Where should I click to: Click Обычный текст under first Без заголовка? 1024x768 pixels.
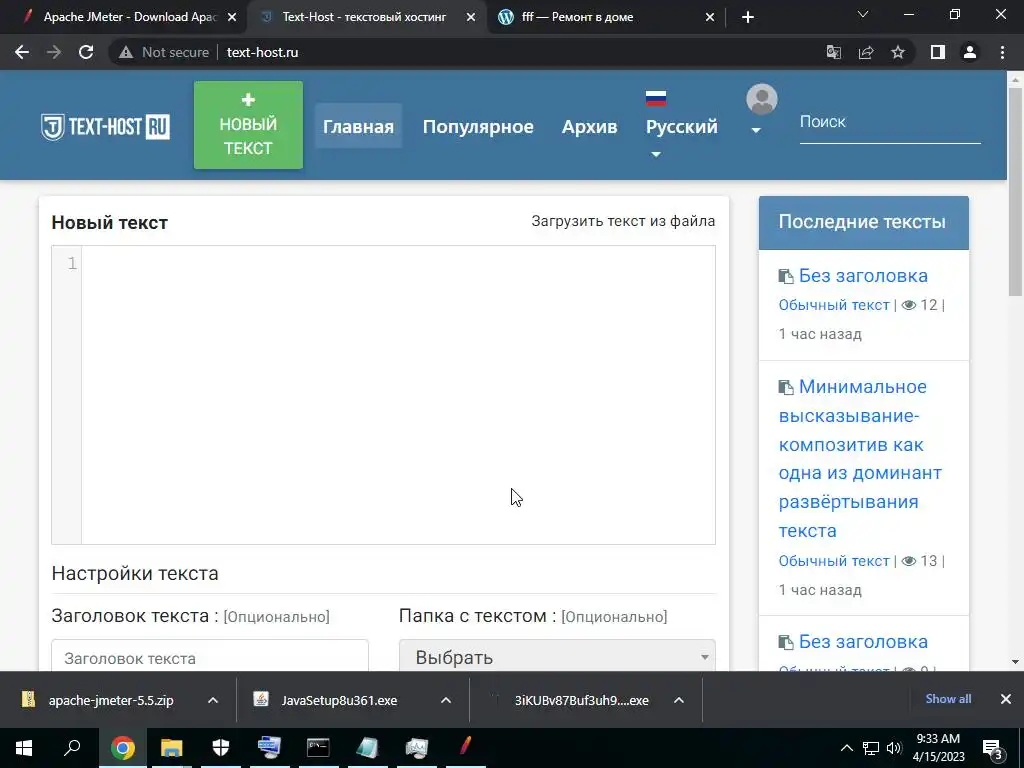pos(834,305)
